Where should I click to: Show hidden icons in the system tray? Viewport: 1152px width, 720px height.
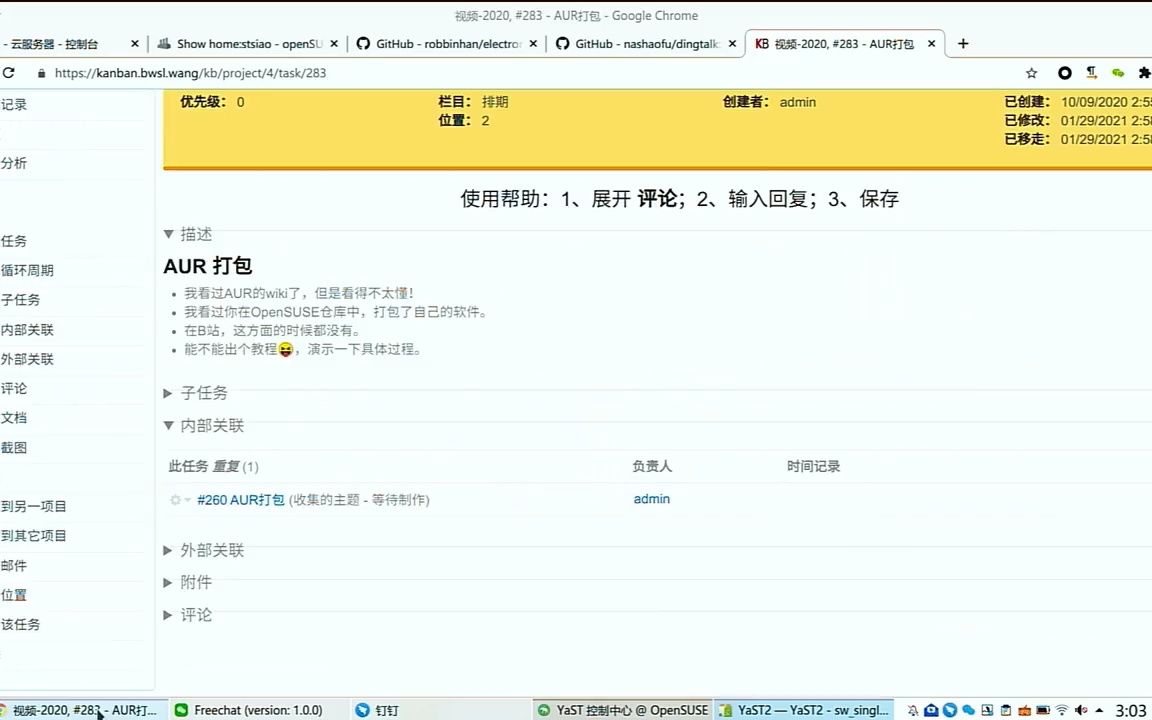1100,710
